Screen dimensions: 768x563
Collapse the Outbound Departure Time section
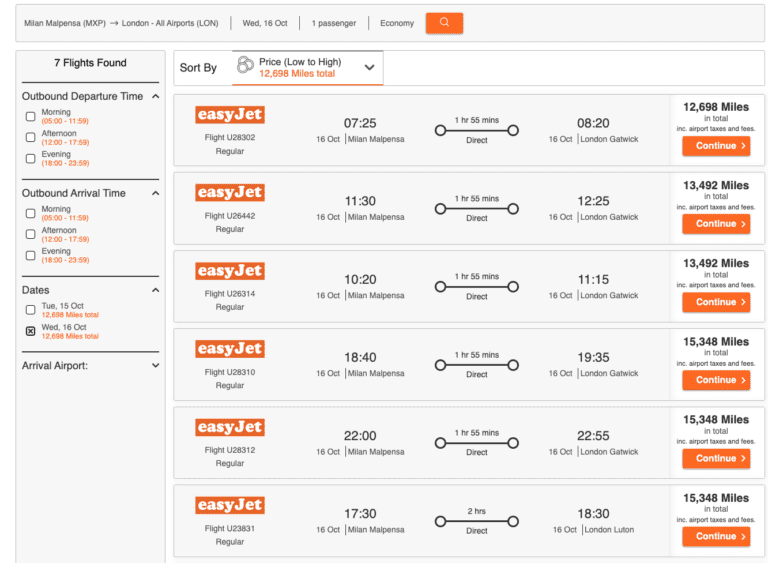[x=155, y=97]
